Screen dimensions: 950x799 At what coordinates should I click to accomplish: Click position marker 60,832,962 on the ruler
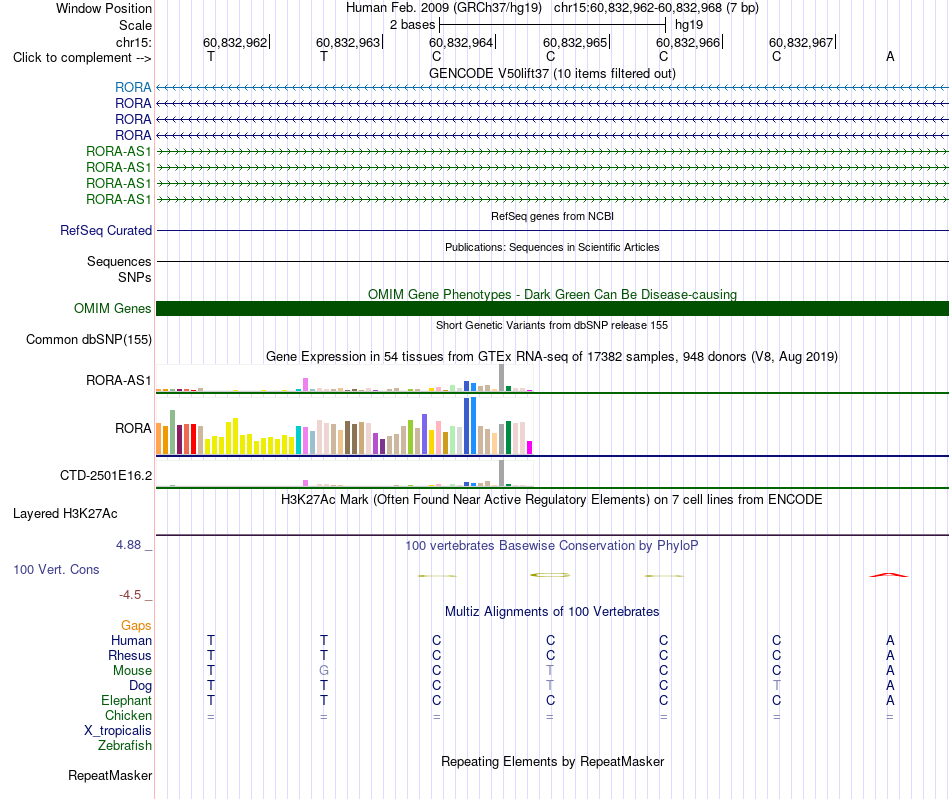[236, 42]
